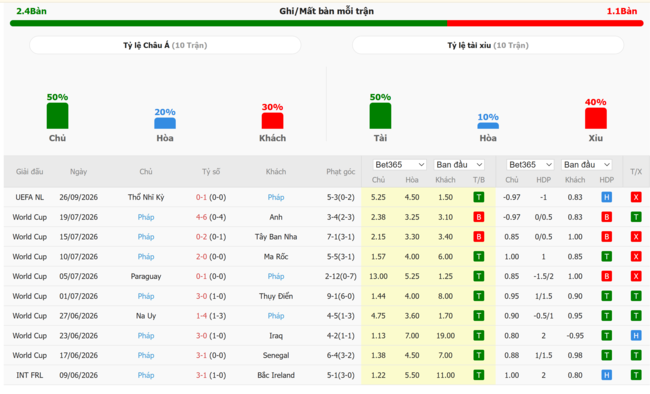
Task: Click the Bắc Ireland team name
Action: (x=276, y=375)
